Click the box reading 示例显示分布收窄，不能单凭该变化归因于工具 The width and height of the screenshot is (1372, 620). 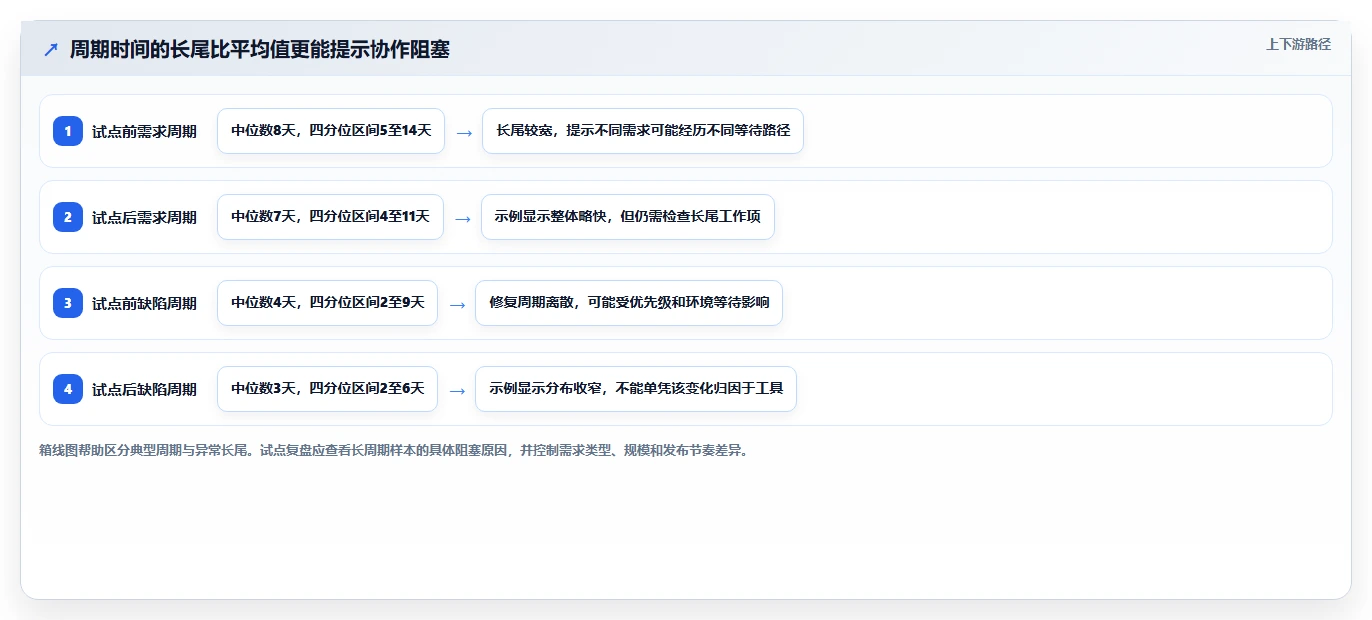(636, 389)
